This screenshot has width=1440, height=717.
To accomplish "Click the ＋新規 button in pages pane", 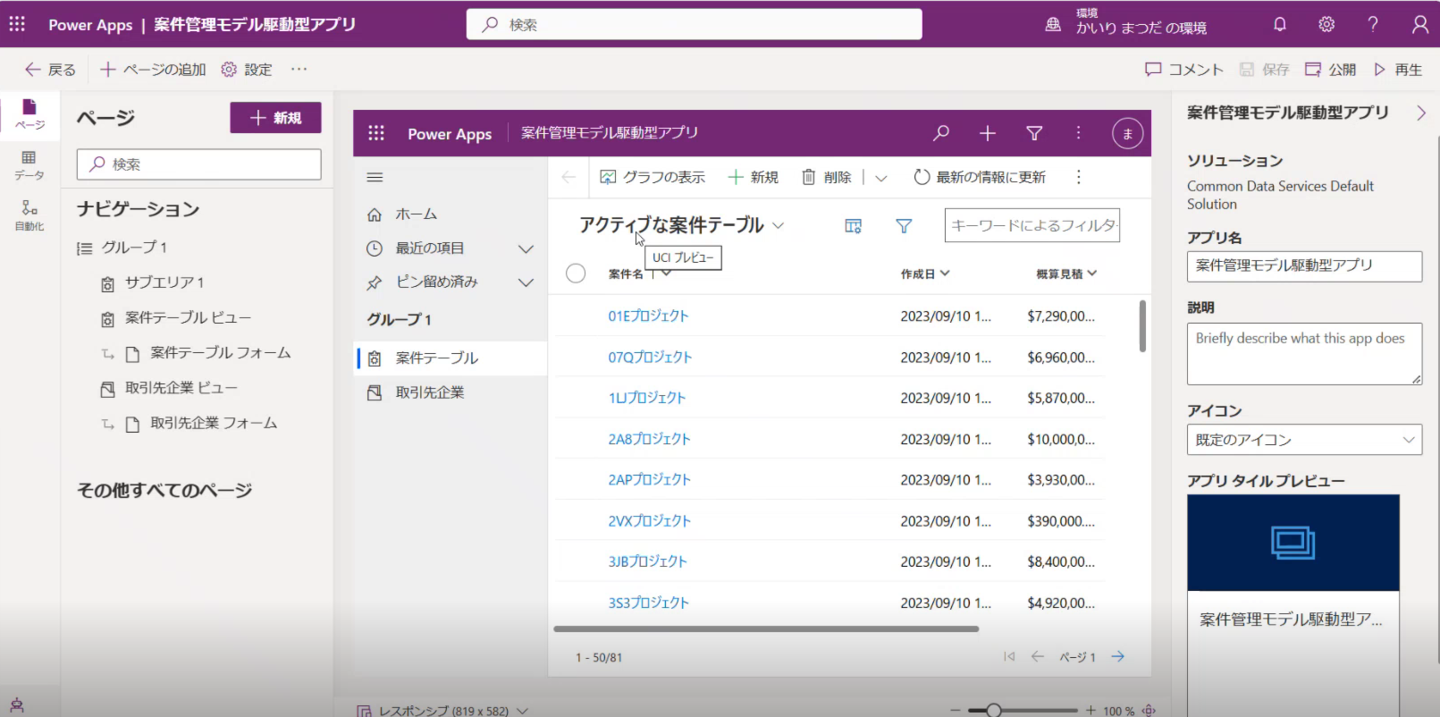I will (x=276, y=117).
